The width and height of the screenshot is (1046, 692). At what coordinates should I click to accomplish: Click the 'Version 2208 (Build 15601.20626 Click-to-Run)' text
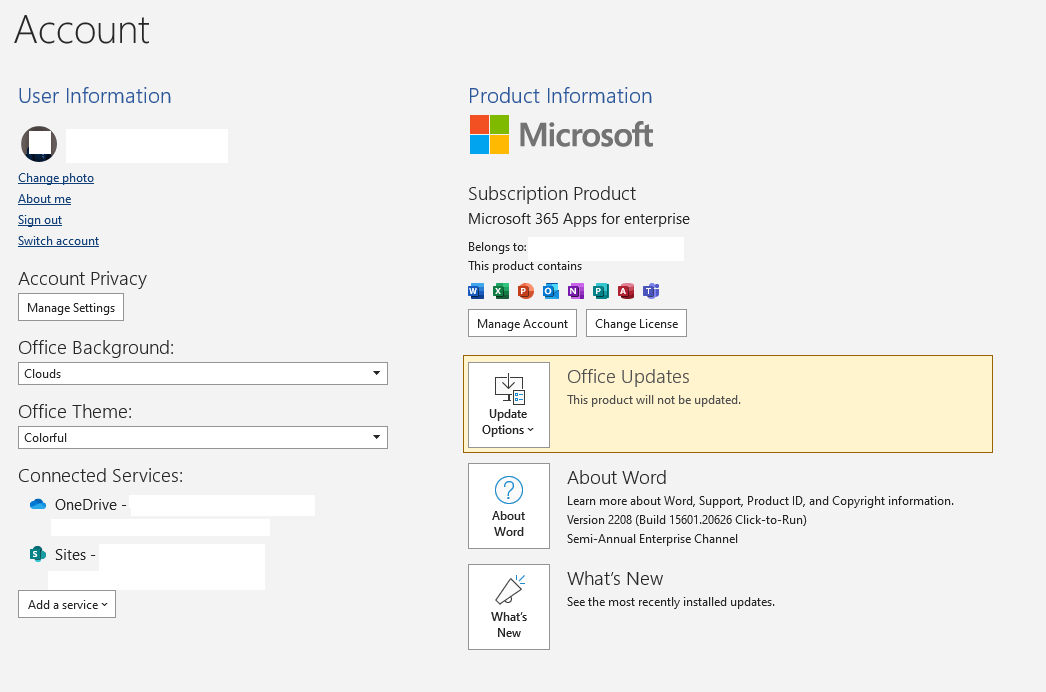[686, 520]
